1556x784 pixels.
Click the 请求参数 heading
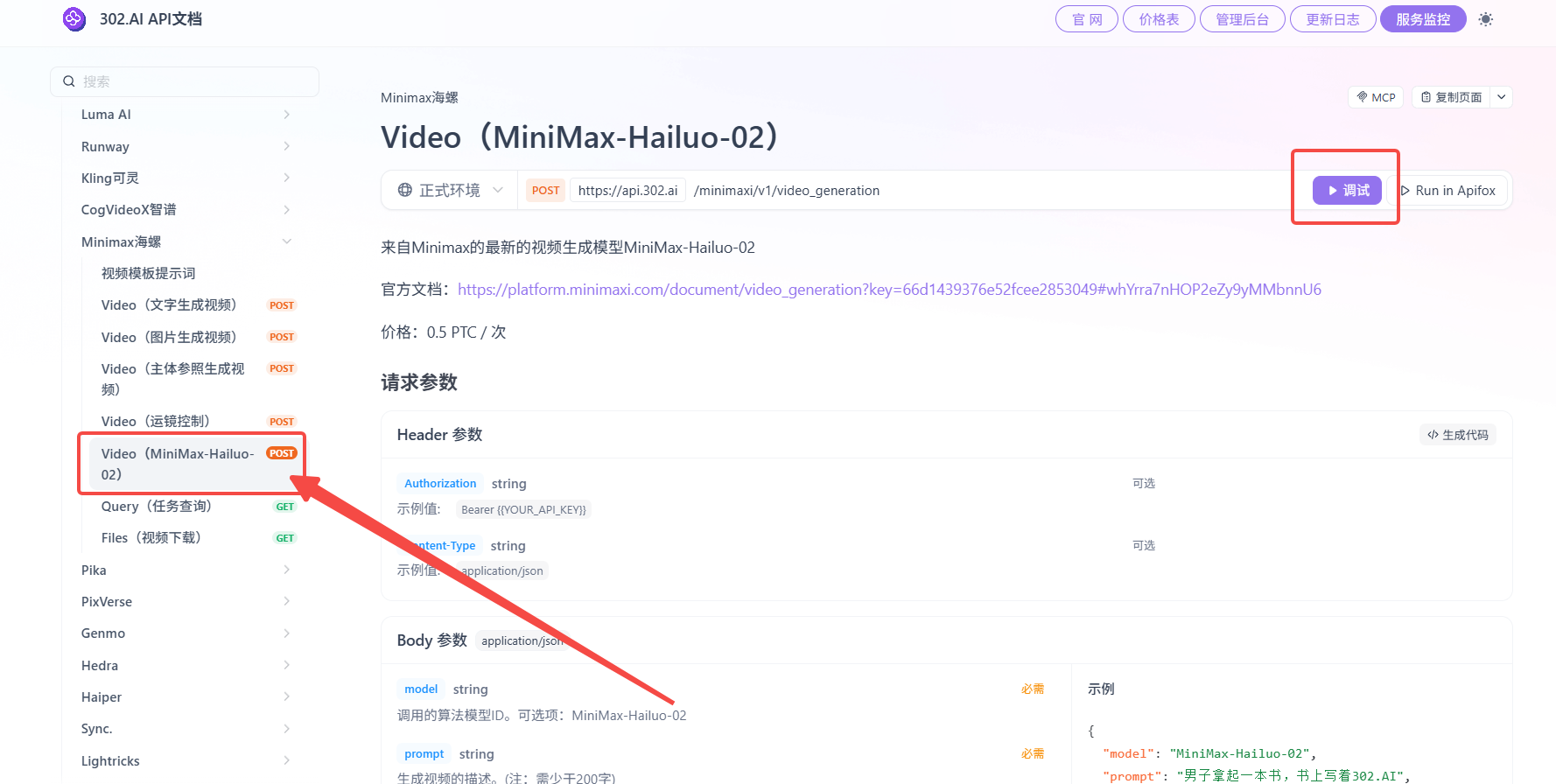419,382
